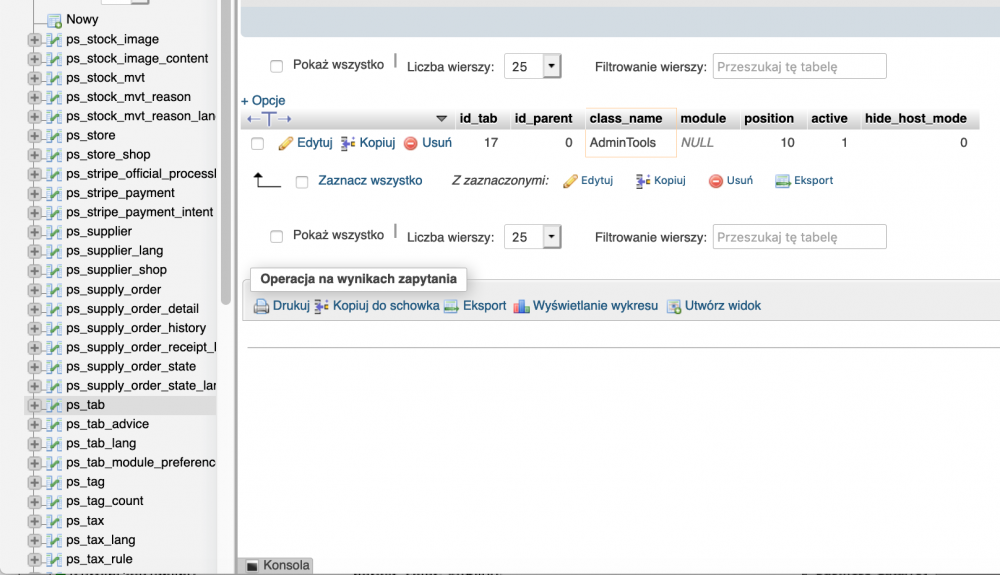Click the Wyświetlanie wykresu chart icon

tap(521, 307)
